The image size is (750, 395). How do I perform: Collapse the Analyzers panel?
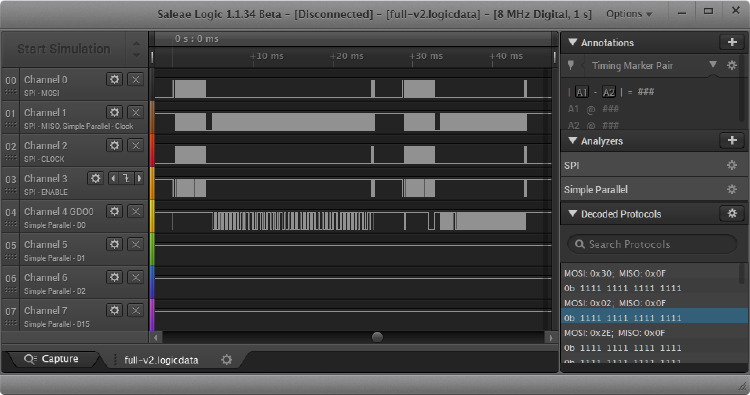click(573, 141)
